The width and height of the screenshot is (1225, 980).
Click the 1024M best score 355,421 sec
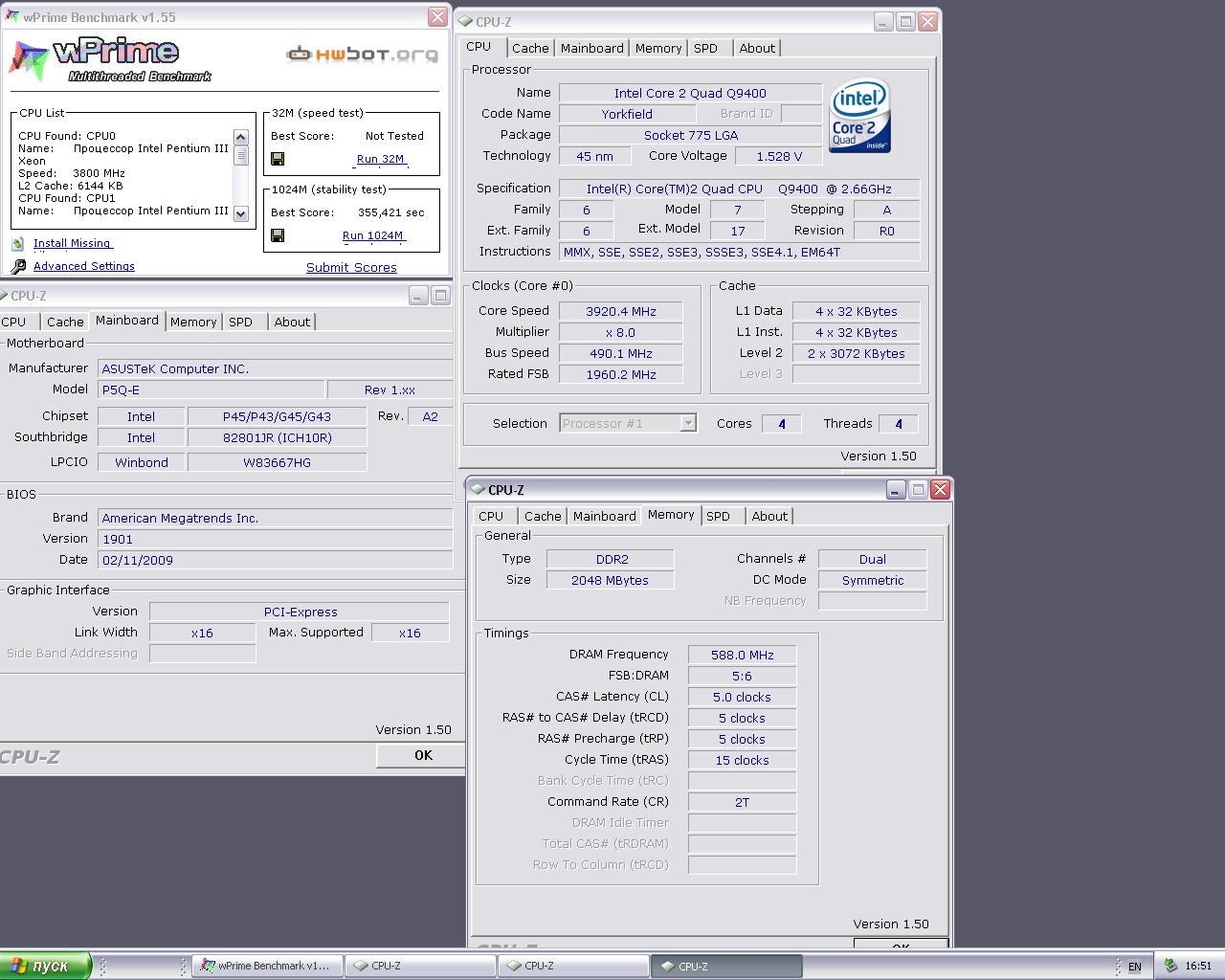click(x=391, y=212)
